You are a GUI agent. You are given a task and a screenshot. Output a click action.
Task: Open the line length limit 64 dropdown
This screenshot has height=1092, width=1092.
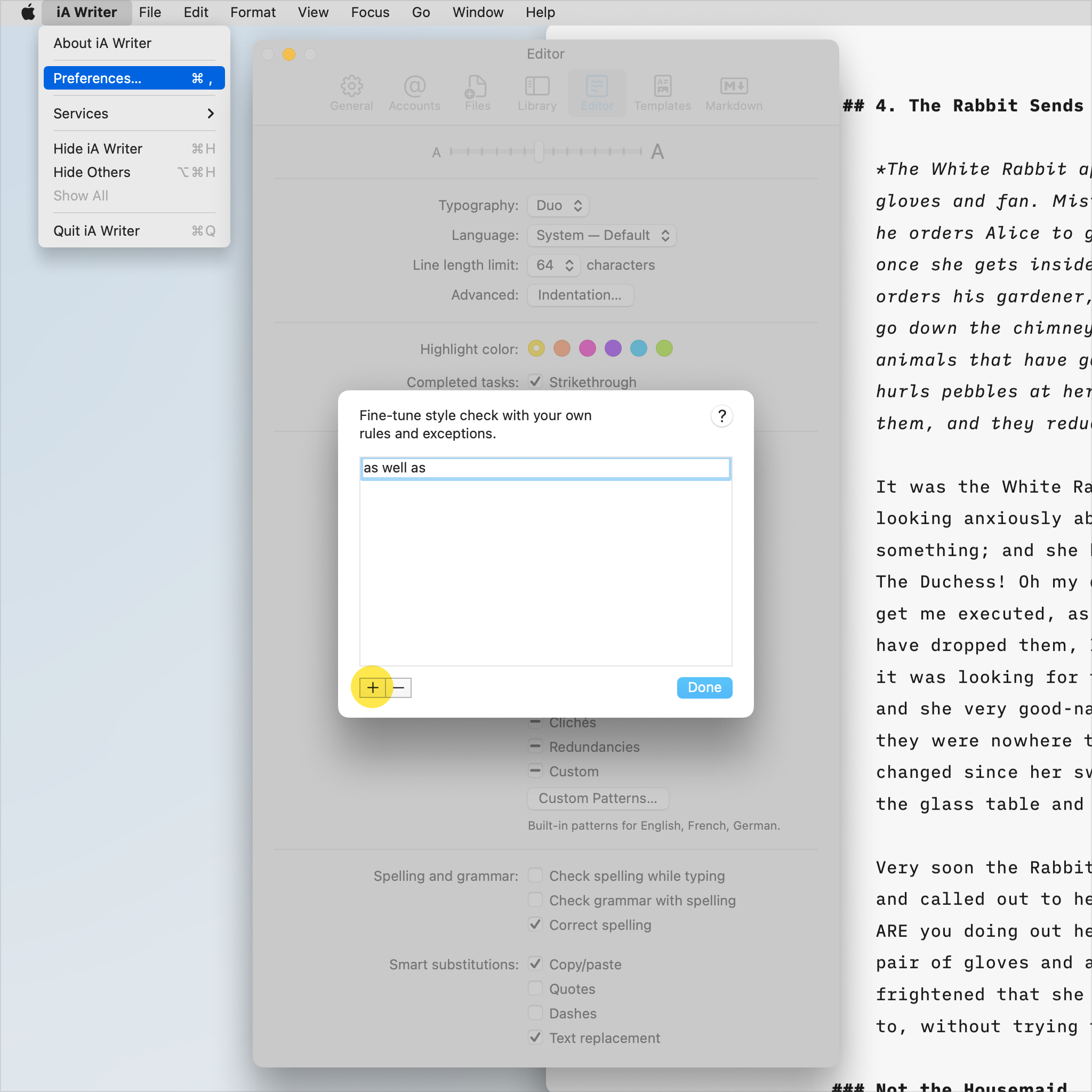click(x=554, y=265)
